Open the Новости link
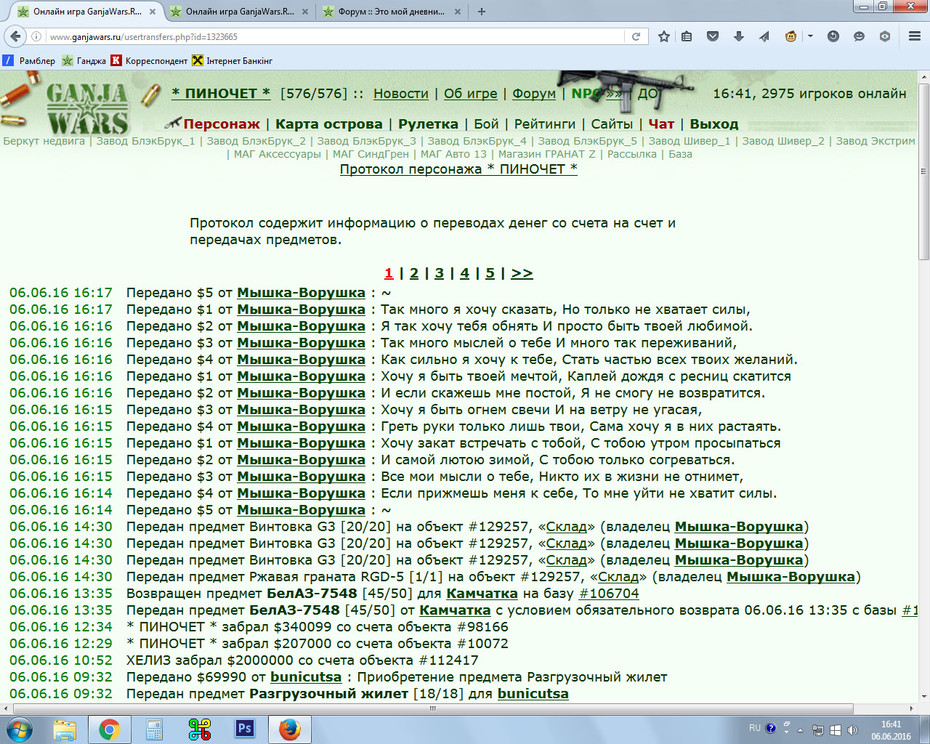Viewport: 930px width, 744px height. (401, 93)
